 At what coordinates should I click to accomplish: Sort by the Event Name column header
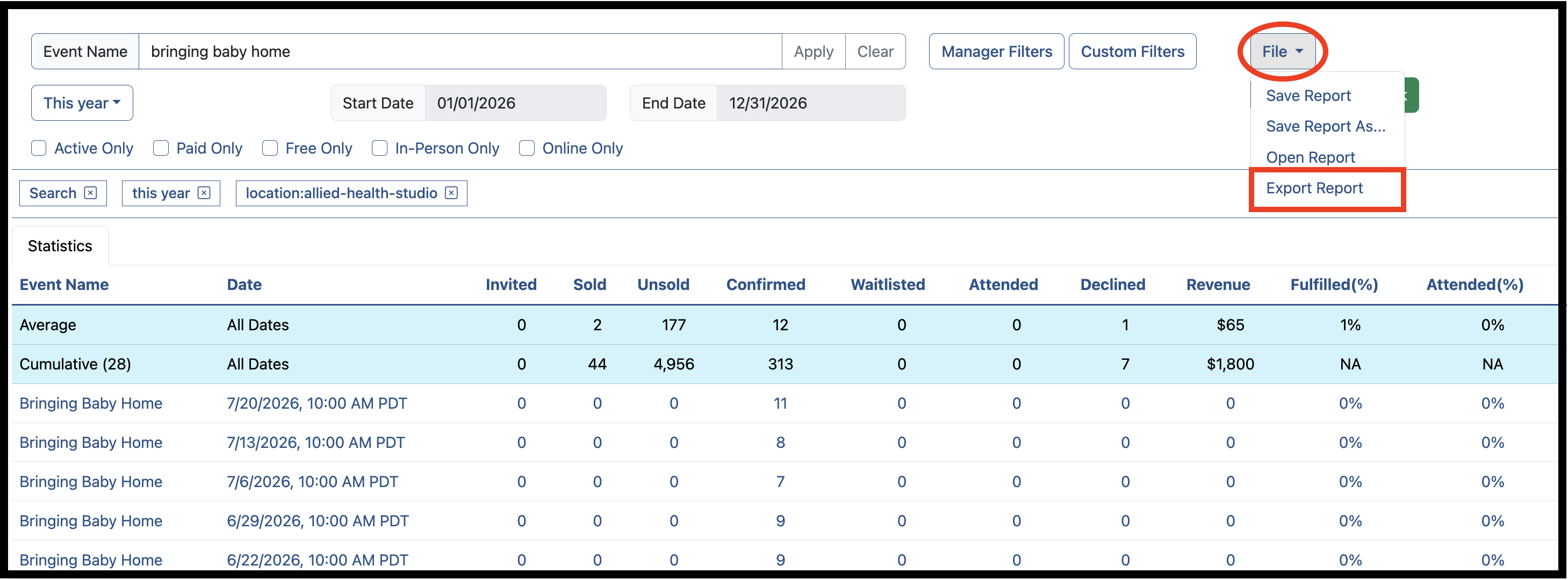[64, 284]
